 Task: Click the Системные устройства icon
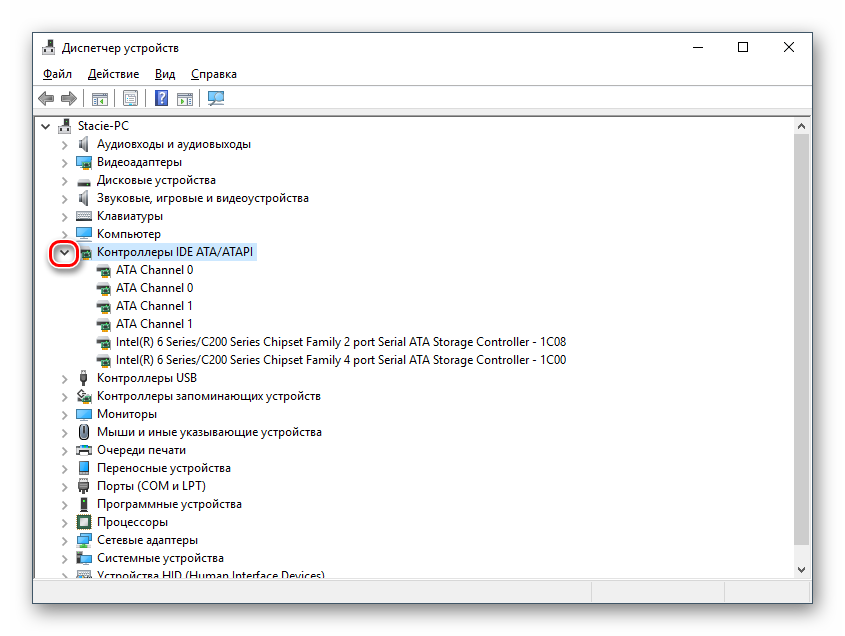click(x=84, y=558)
